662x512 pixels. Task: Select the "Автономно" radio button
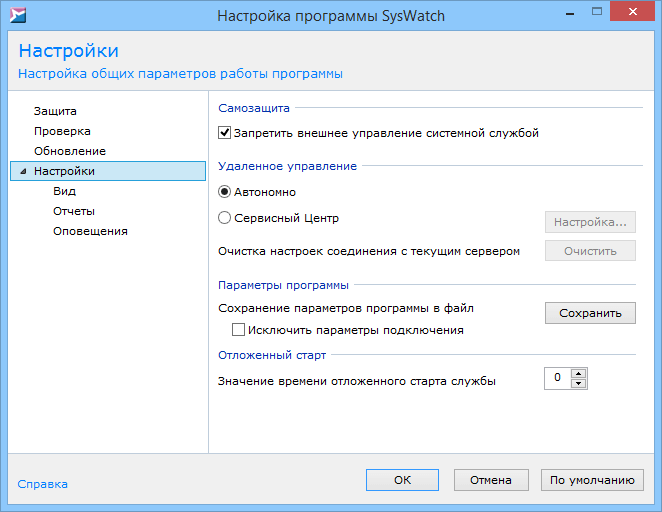(225, 192)
